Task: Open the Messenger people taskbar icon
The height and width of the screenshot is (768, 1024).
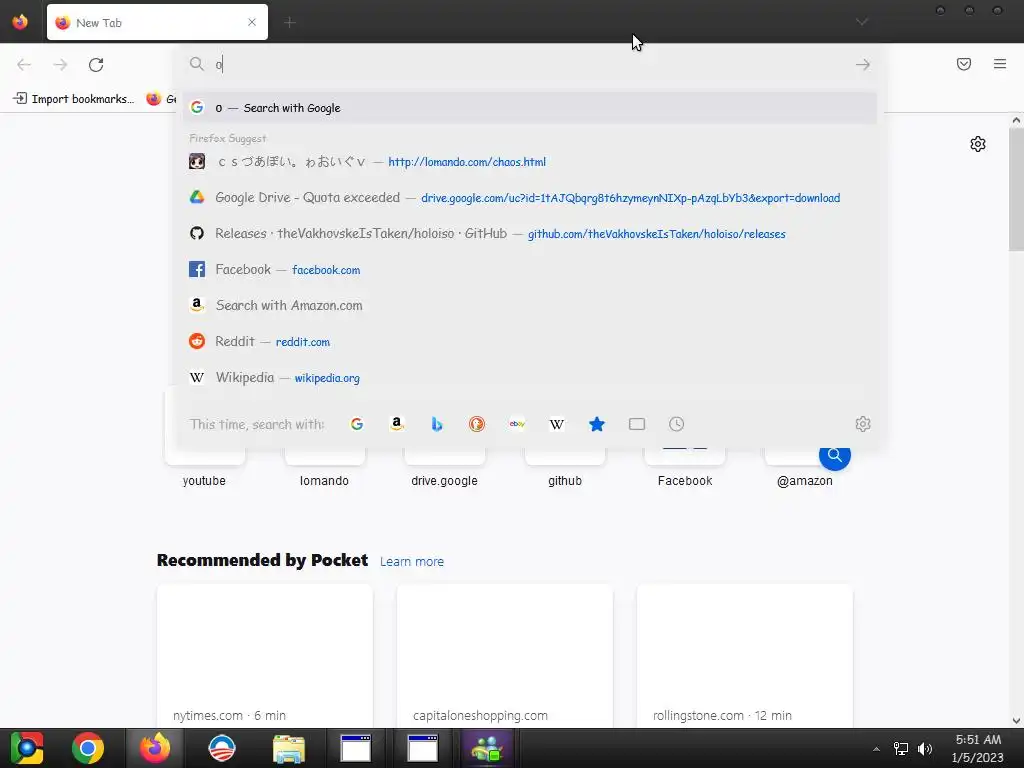Action: (x=488, y=748)
